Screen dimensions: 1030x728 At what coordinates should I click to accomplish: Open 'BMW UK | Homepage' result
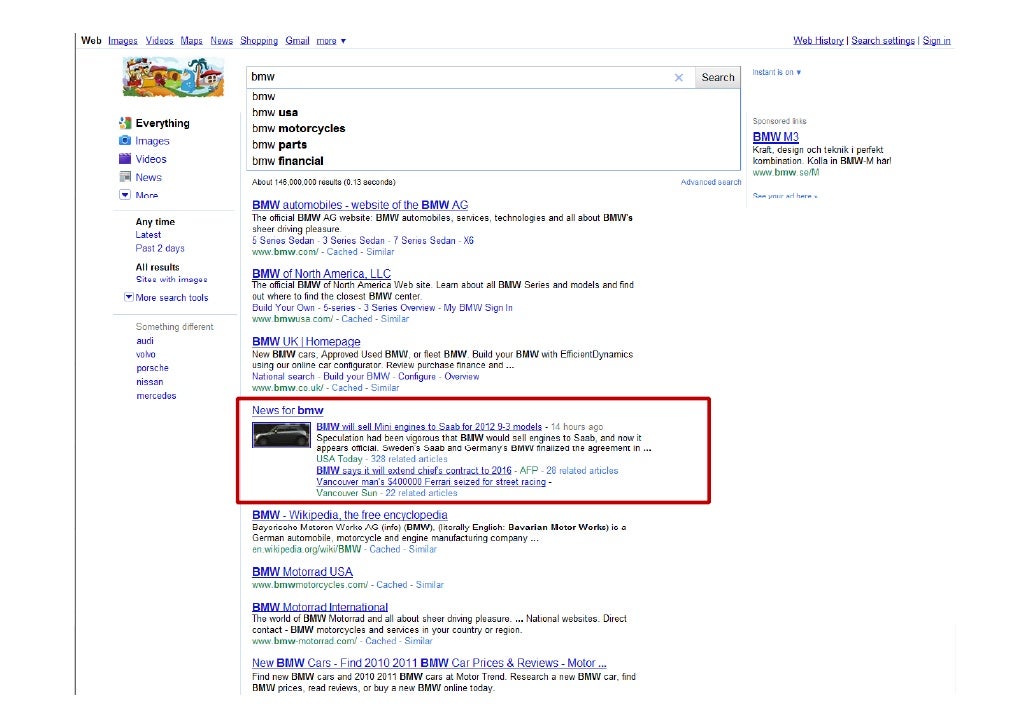[306, 342]
